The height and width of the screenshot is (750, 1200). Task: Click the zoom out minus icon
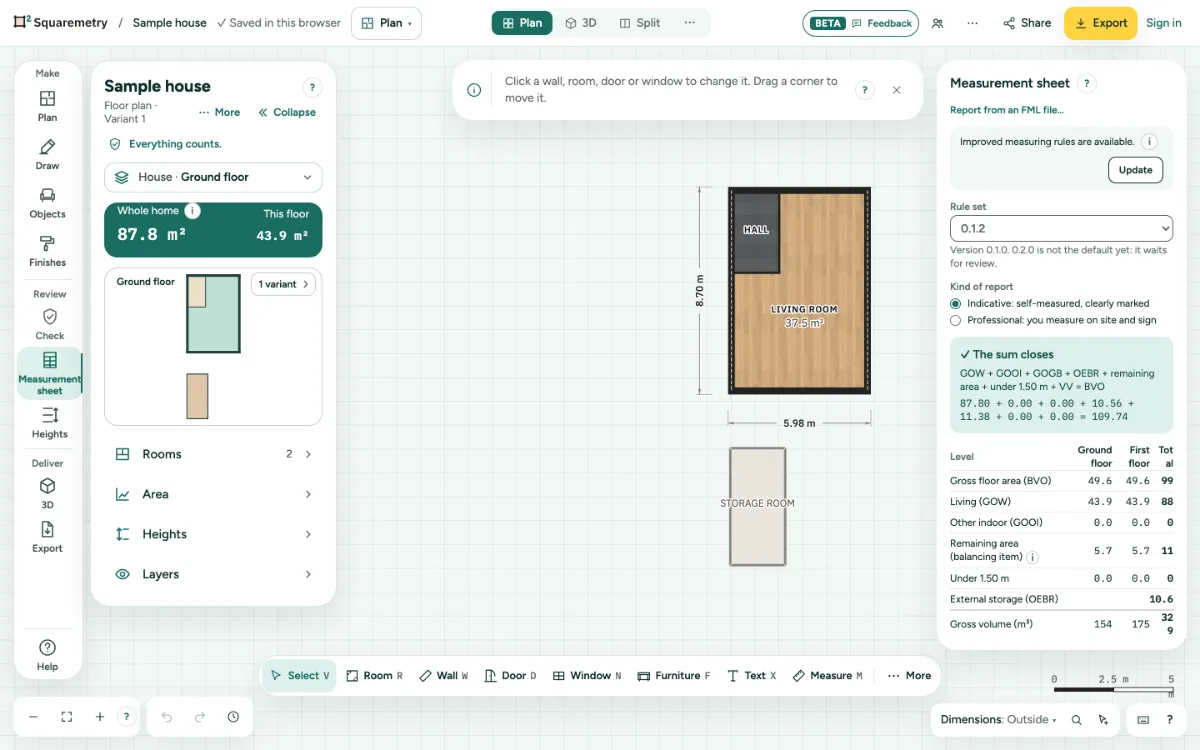point(33,717)
